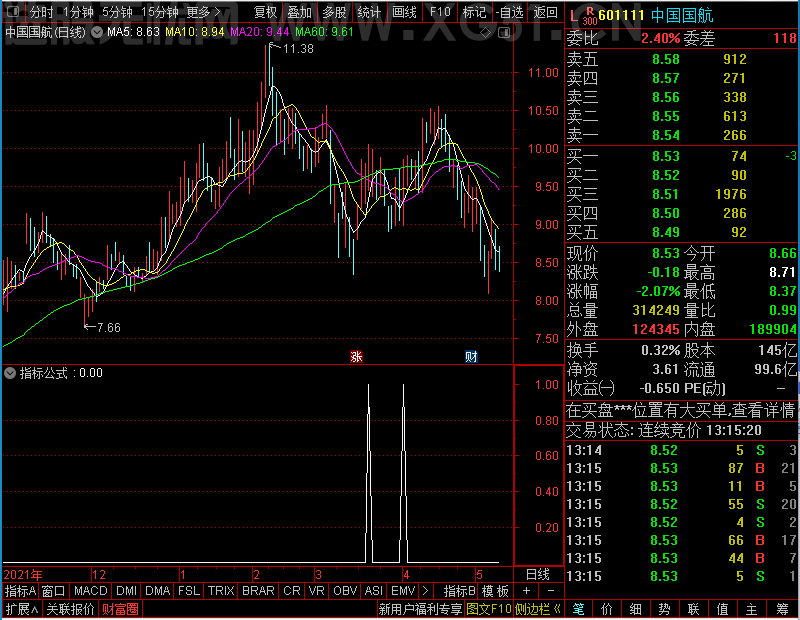Switch indicator to OBV
Viewport: 800px width, 620px height.
(x=345, y=591)
